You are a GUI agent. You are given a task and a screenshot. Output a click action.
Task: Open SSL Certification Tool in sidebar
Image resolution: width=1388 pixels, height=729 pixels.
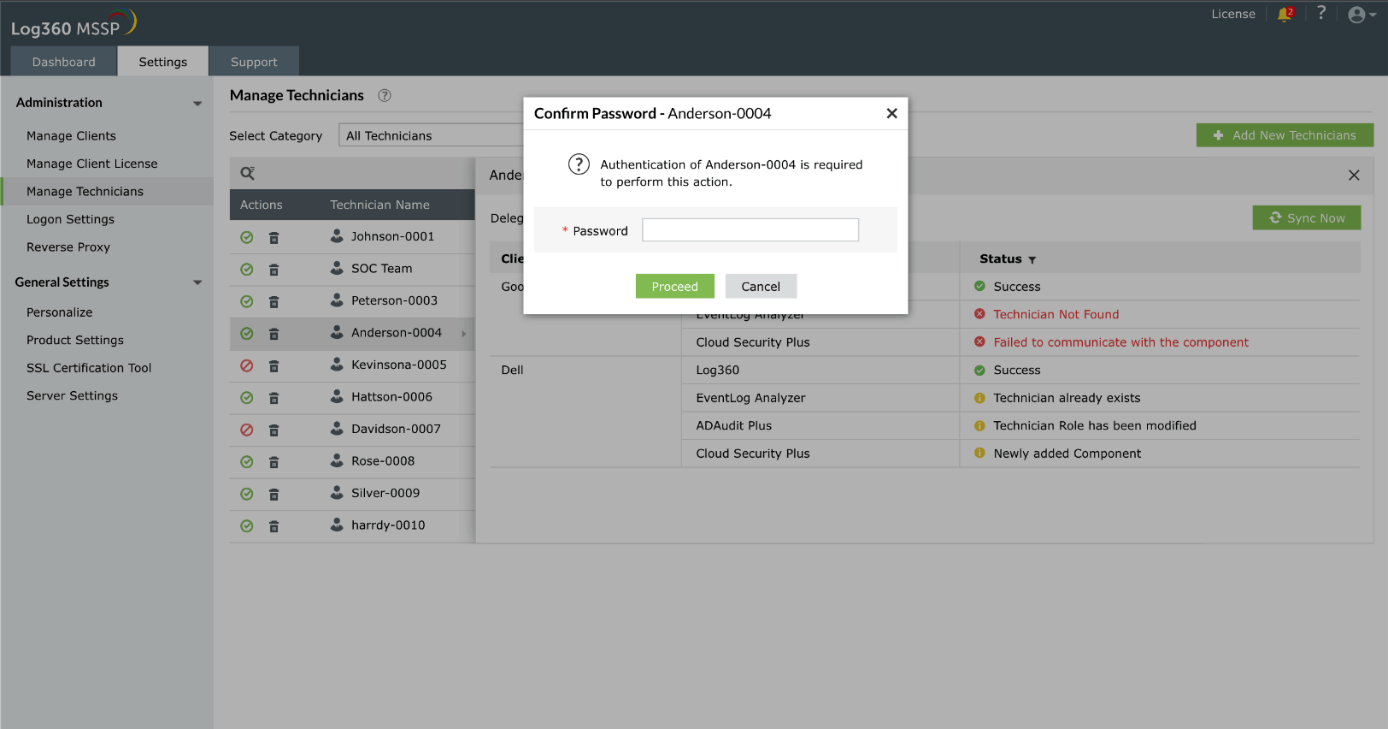pyautogui.click(x=89, y=369)
